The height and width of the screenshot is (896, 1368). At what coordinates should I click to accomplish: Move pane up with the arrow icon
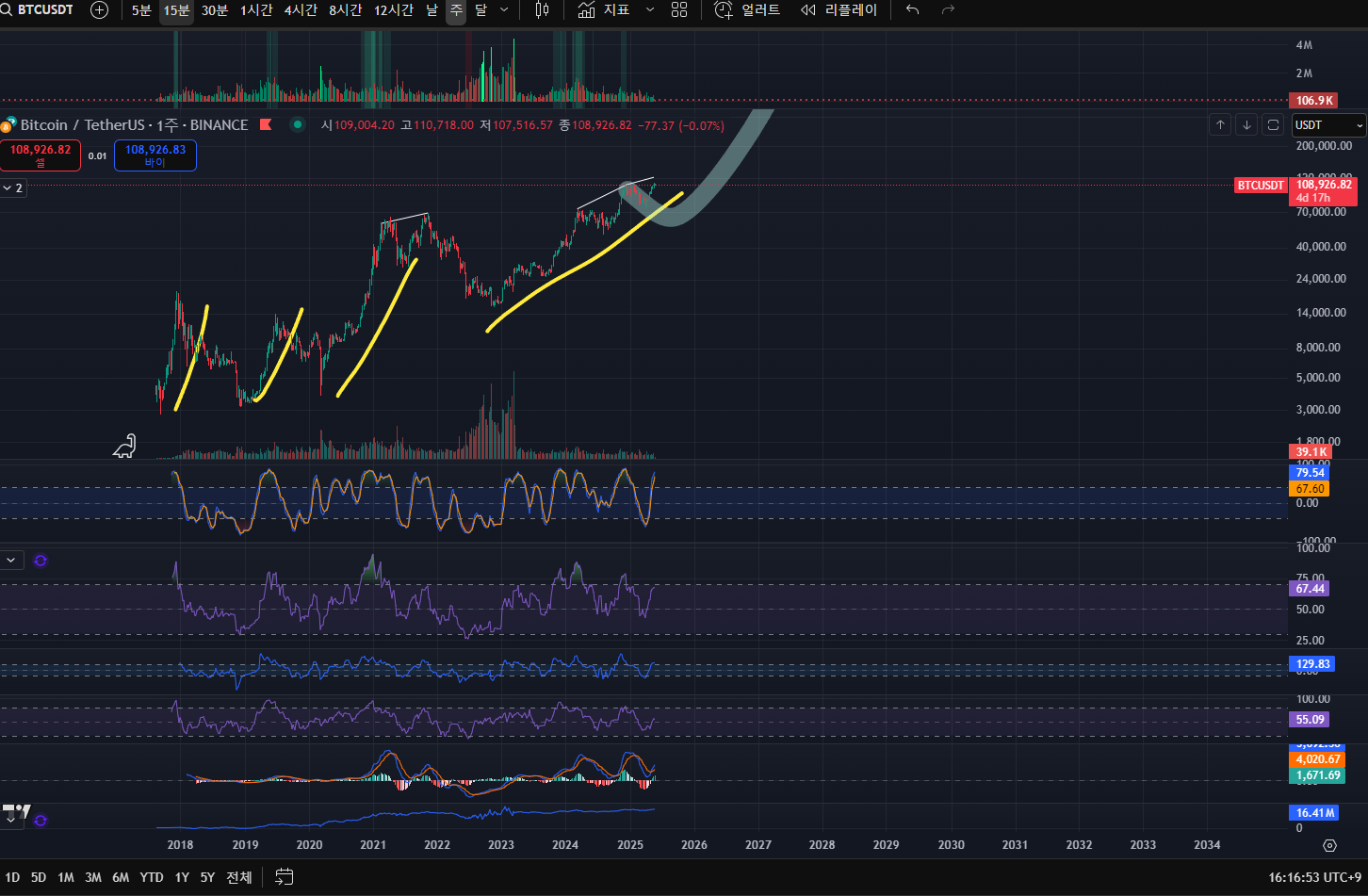click(1221, 124)
